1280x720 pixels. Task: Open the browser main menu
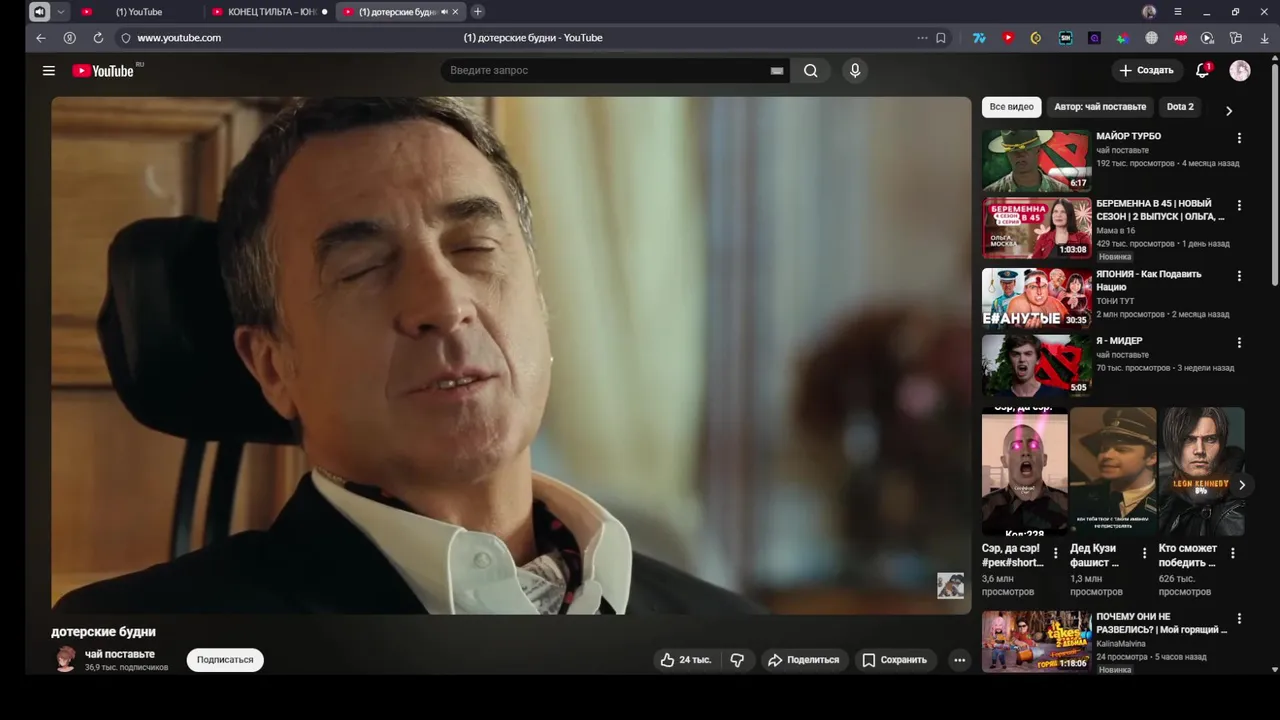tap(1178, 12)
